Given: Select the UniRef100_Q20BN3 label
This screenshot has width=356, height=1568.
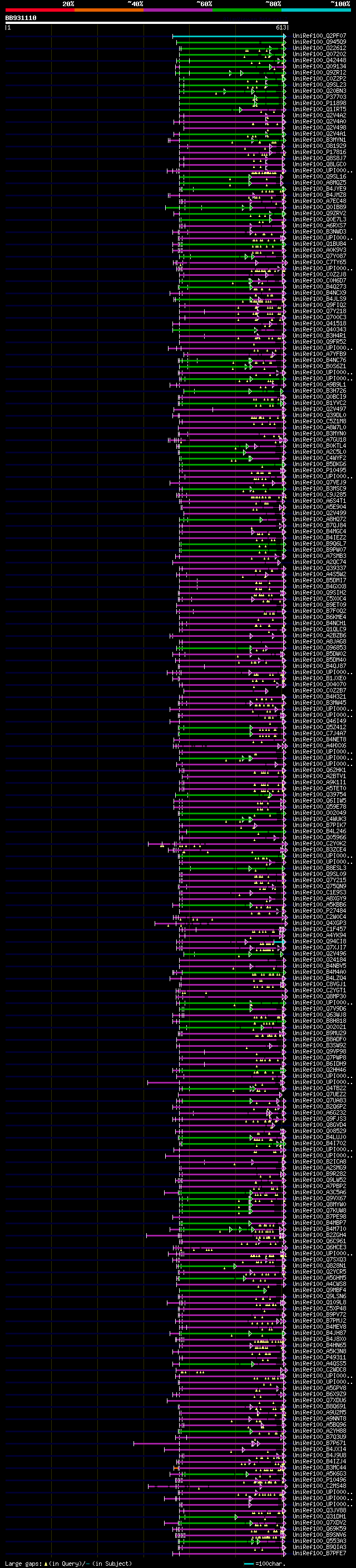Looking at the screenshot, I should pos(319,91).
